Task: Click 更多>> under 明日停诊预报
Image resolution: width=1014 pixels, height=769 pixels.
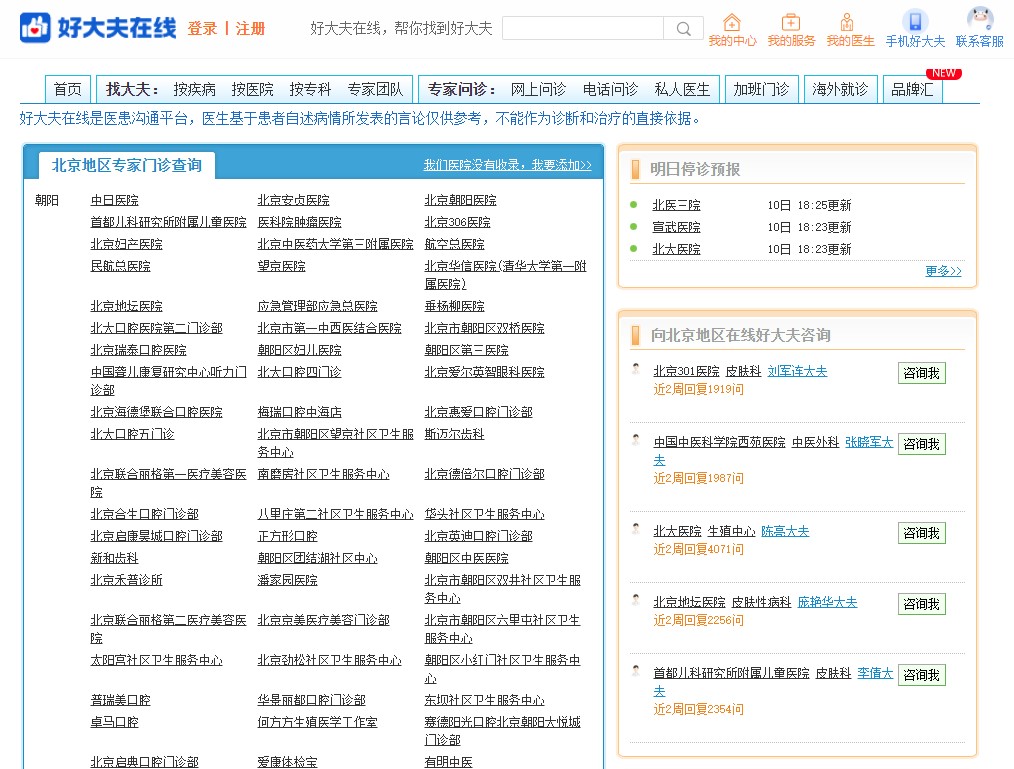Action: click(x=943, y=271)
